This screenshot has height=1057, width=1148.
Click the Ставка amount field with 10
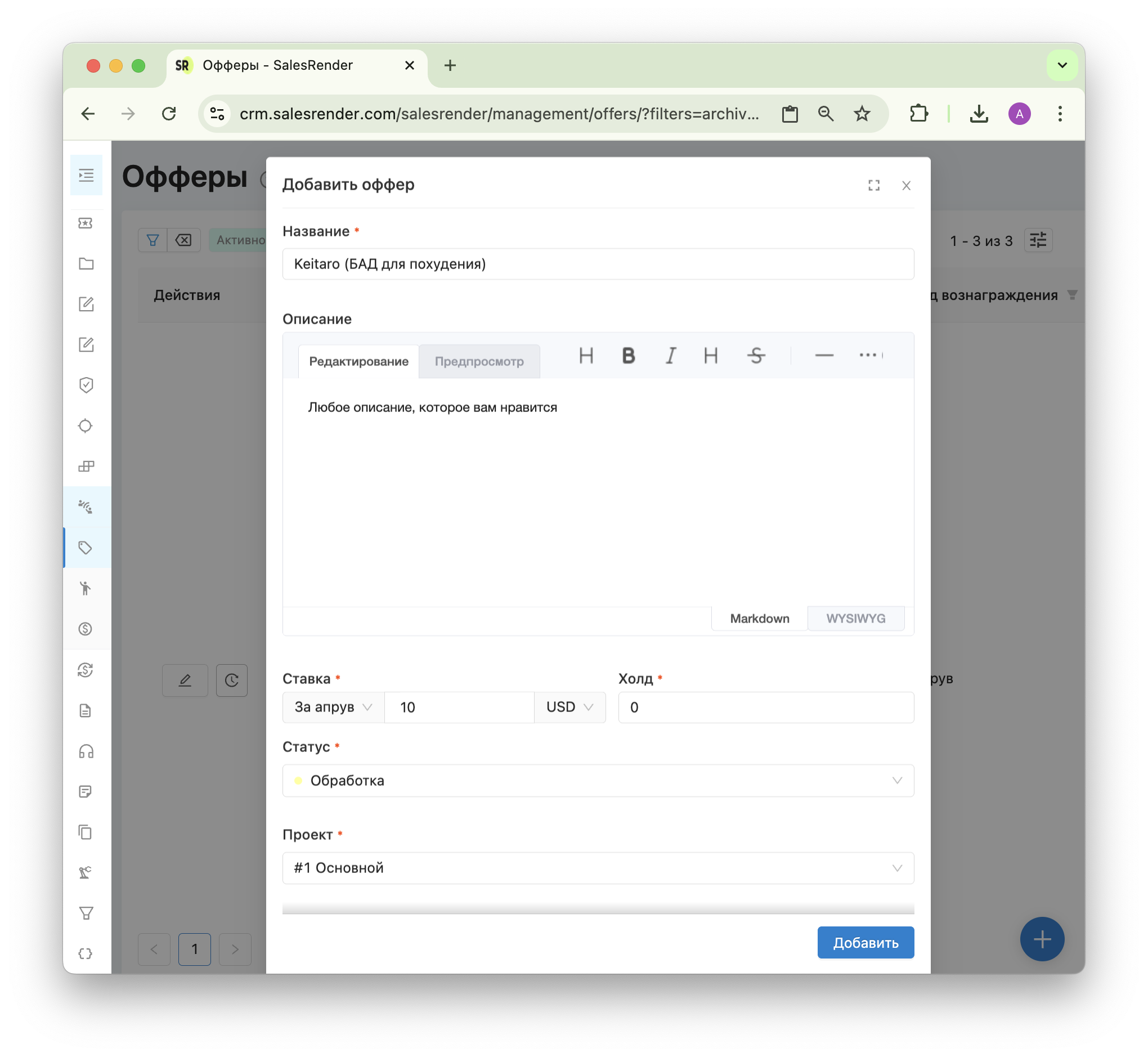(459, 708)
